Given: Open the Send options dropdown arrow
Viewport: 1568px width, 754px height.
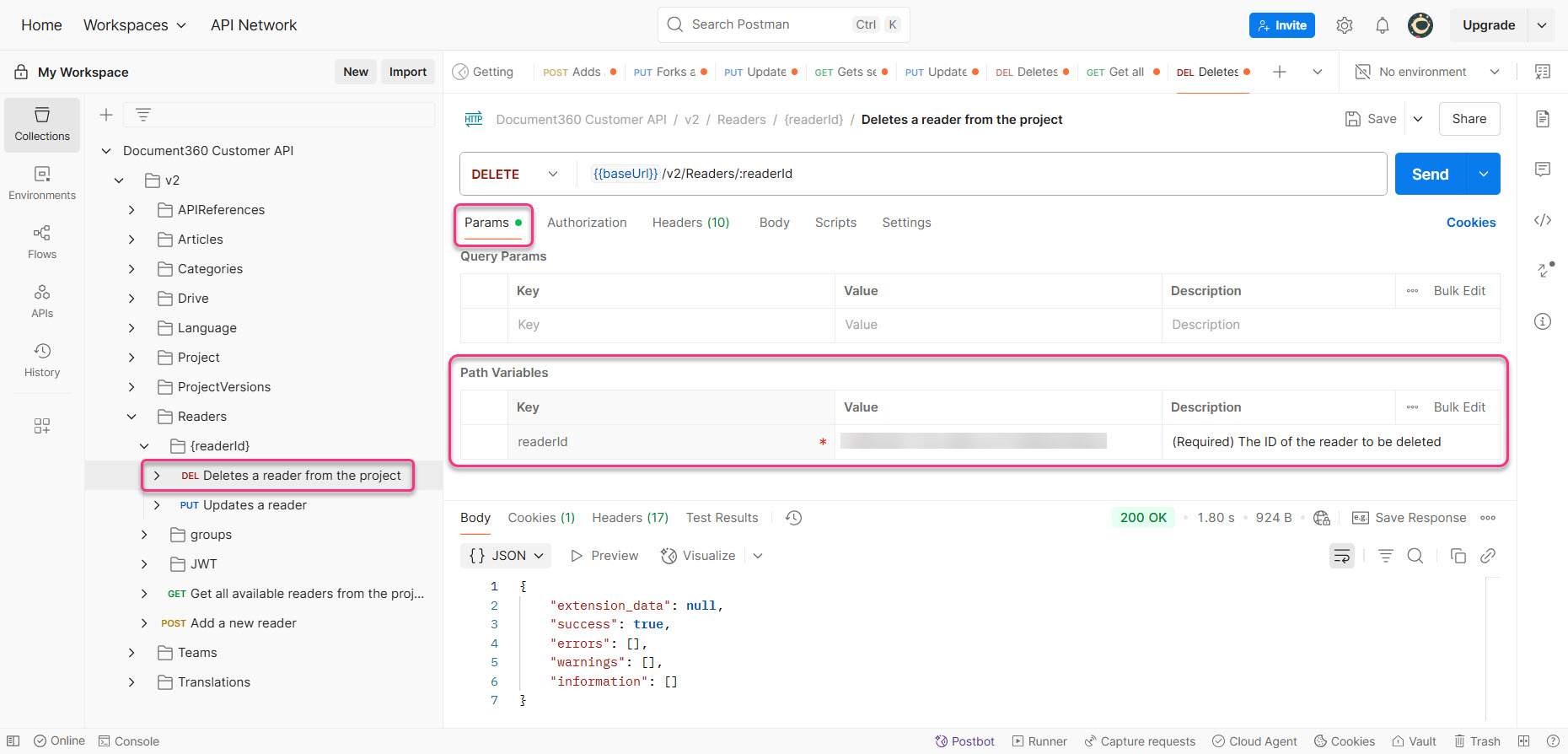Looking at the screenshot, I should tap(1484, 174).
